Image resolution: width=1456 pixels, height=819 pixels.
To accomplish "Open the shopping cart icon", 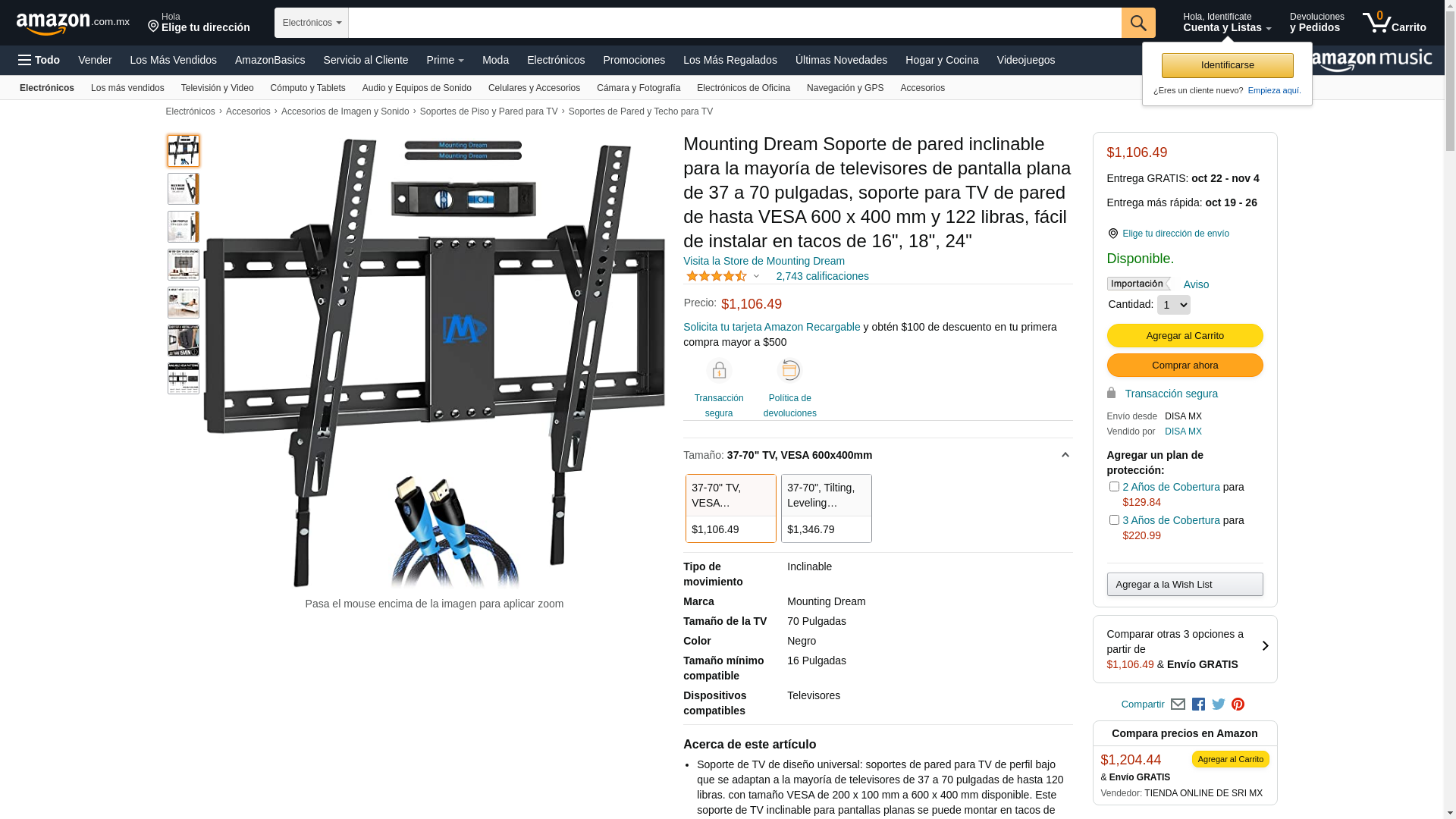I will pos(1394,23).
